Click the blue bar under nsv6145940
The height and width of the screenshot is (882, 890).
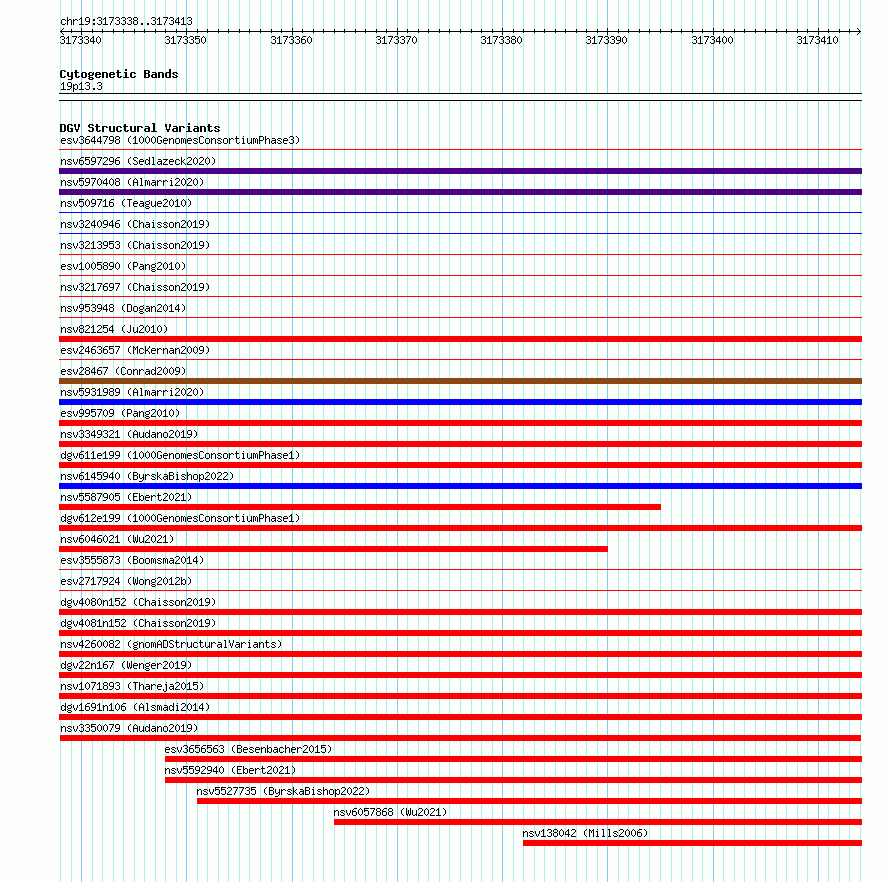tap(460, 486)
